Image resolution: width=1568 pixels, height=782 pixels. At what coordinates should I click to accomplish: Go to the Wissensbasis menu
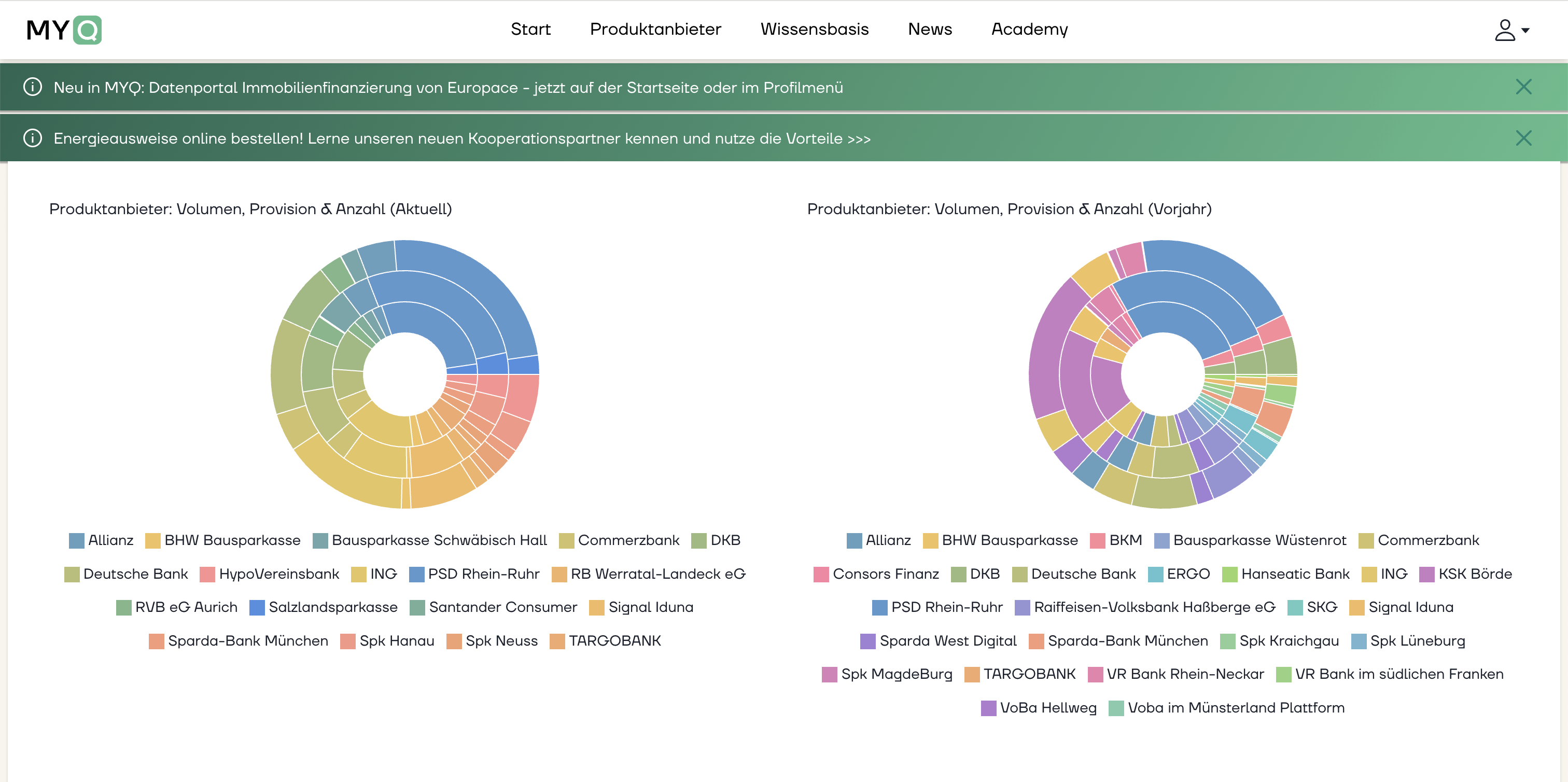(814, 29)
